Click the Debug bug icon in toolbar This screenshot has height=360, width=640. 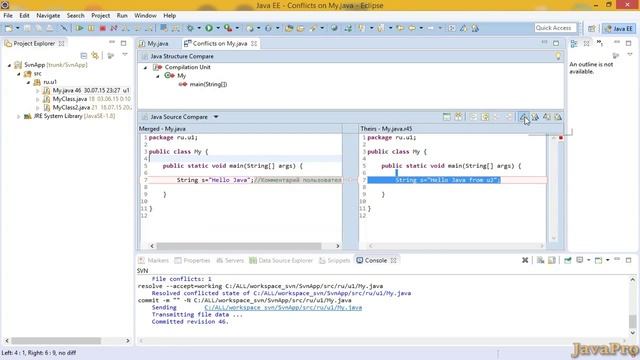[190, 28]
